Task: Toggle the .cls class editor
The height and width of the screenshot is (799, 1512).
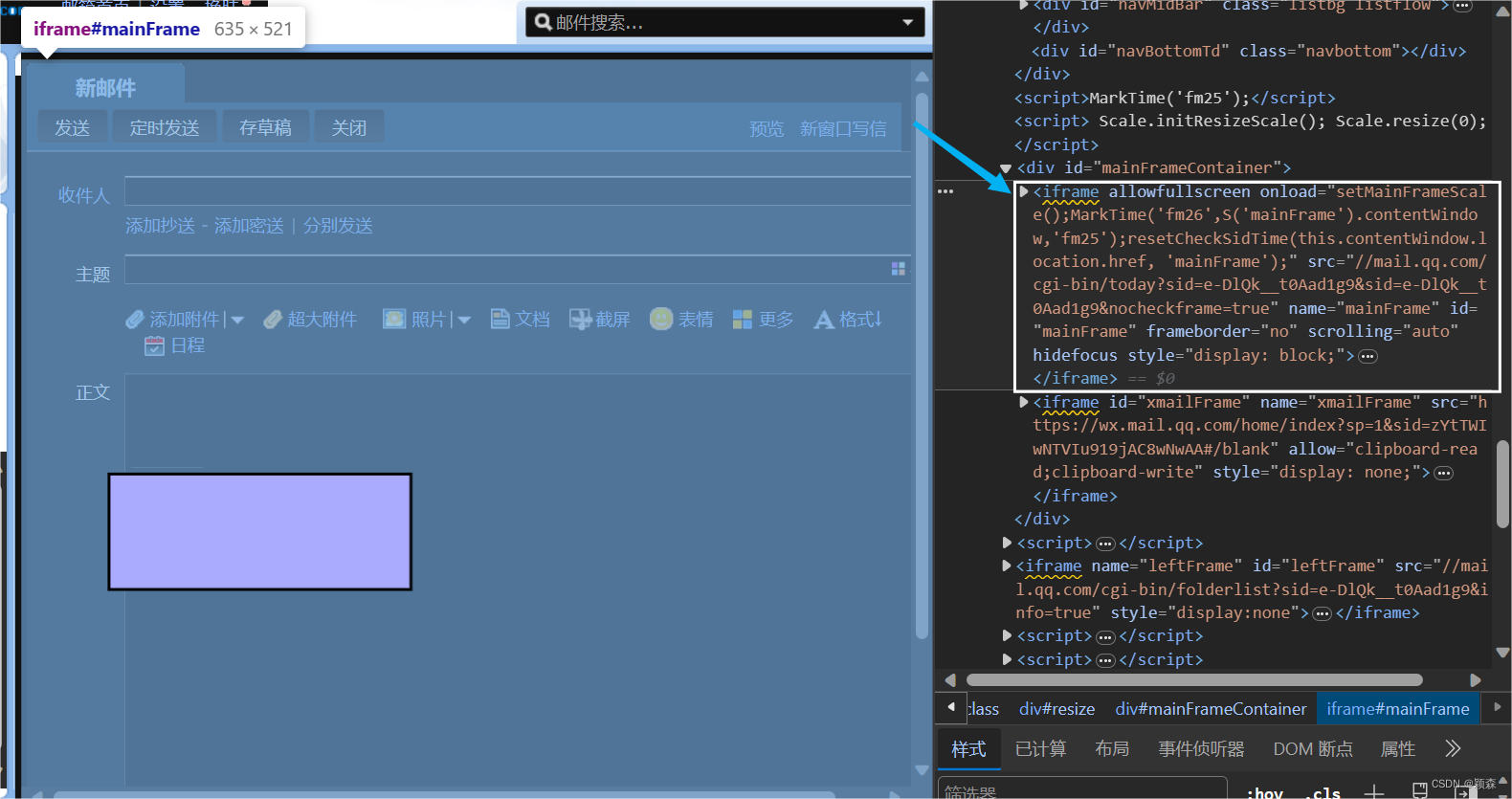Action: pyautogui.click(x=1323, y=792)
